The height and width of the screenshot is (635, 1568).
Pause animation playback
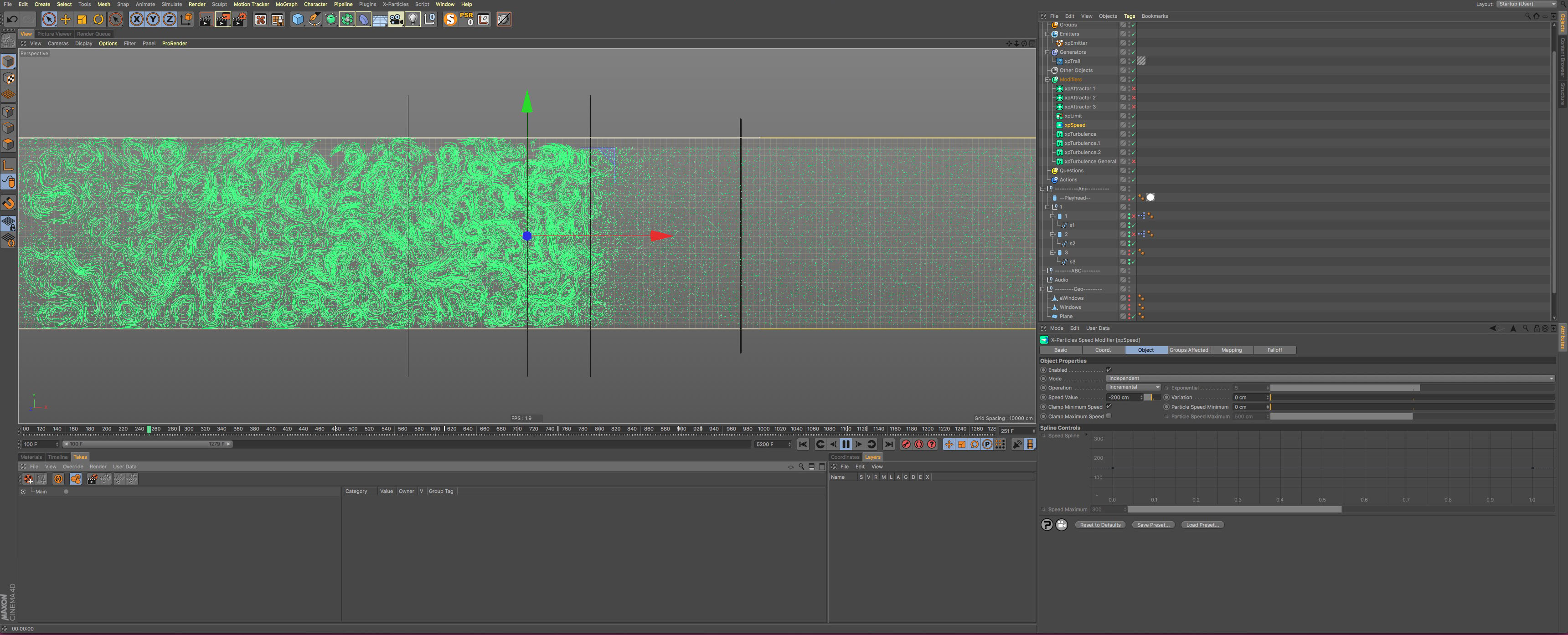(x=846, y=445)
